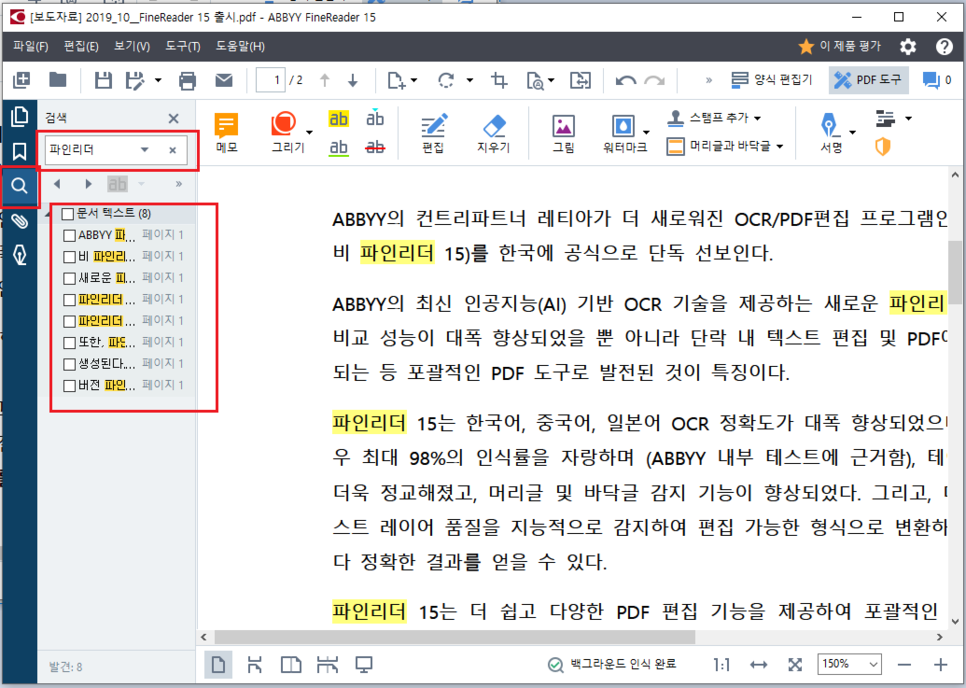Open 서명 dropdown arrow

point(853,132)
